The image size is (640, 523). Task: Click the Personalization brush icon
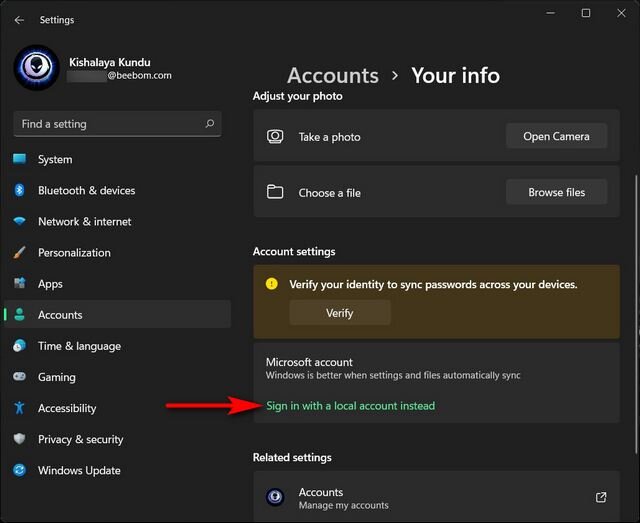(19, 253)
